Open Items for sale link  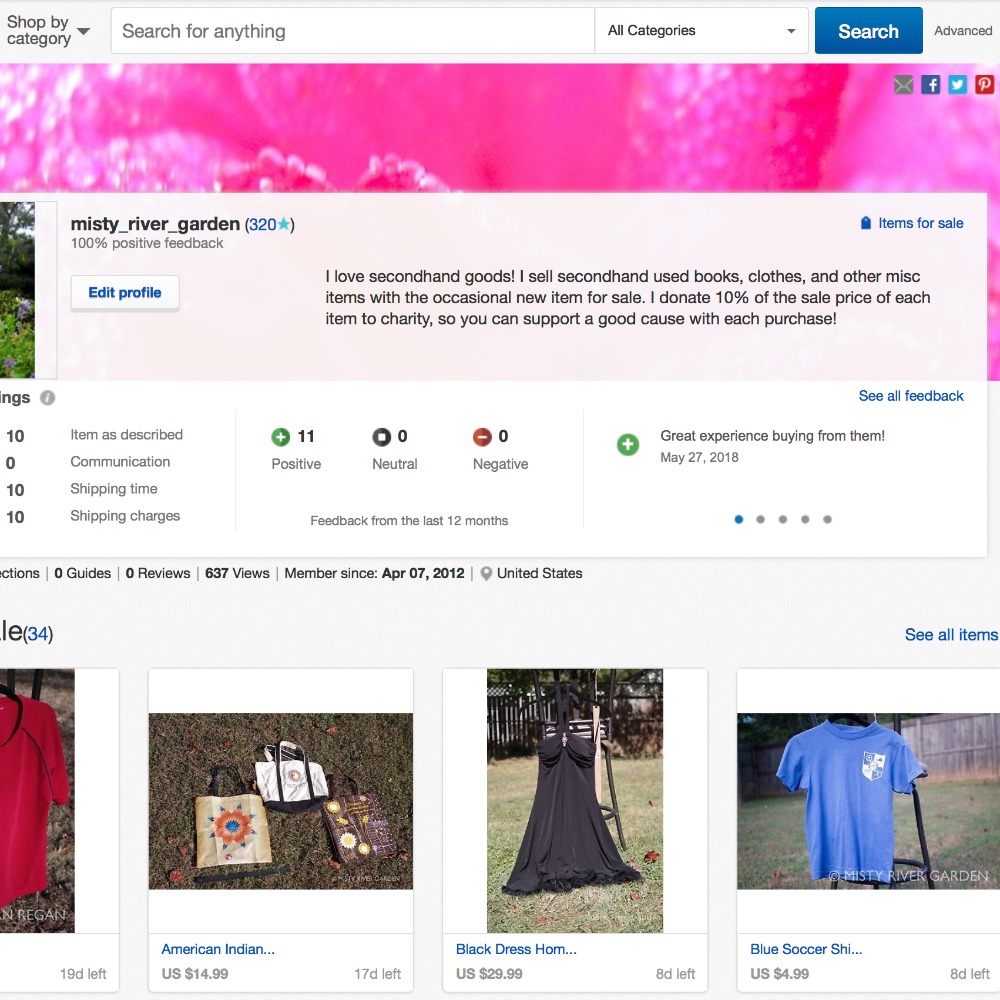[x=912, y=223]
